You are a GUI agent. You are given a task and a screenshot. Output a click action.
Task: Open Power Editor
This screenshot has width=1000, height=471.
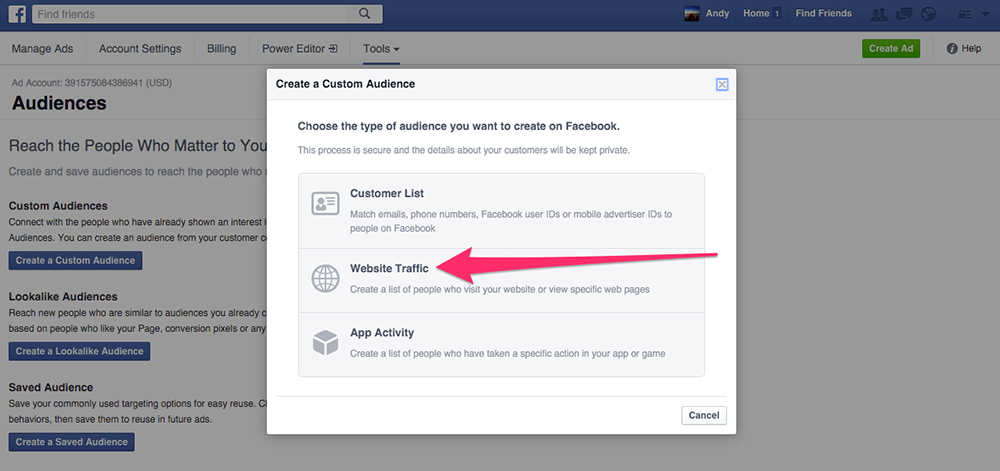click(x=299, y=49)
